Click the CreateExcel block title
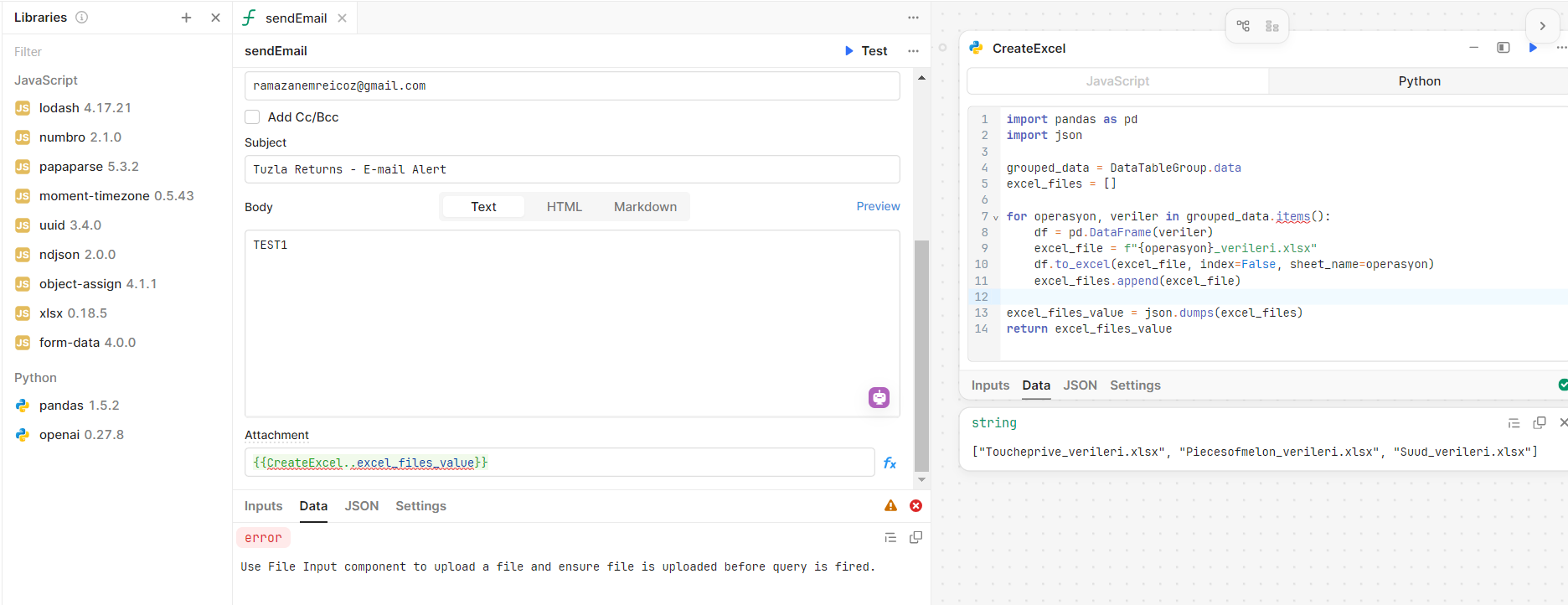1568x605 pixels. point(1029,49)
